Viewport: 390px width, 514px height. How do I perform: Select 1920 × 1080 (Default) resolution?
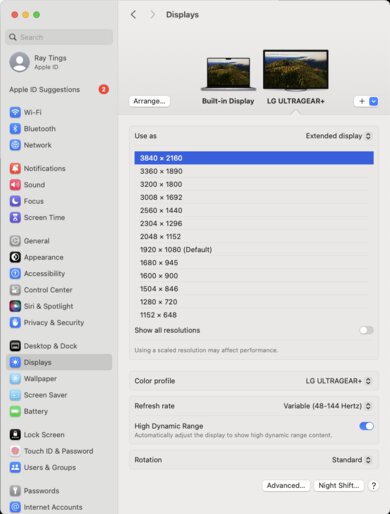pos(254,249)
